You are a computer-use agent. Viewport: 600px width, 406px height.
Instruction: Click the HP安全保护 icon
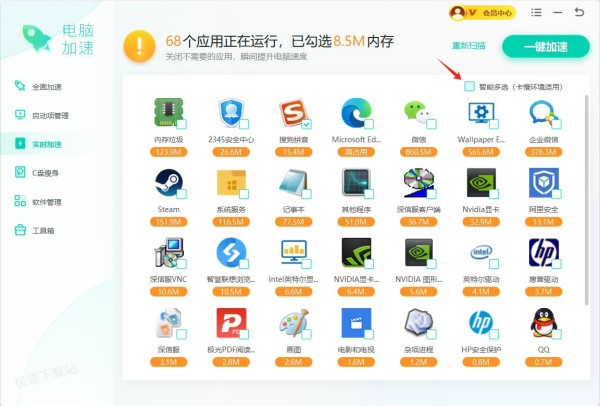(481, 323)
